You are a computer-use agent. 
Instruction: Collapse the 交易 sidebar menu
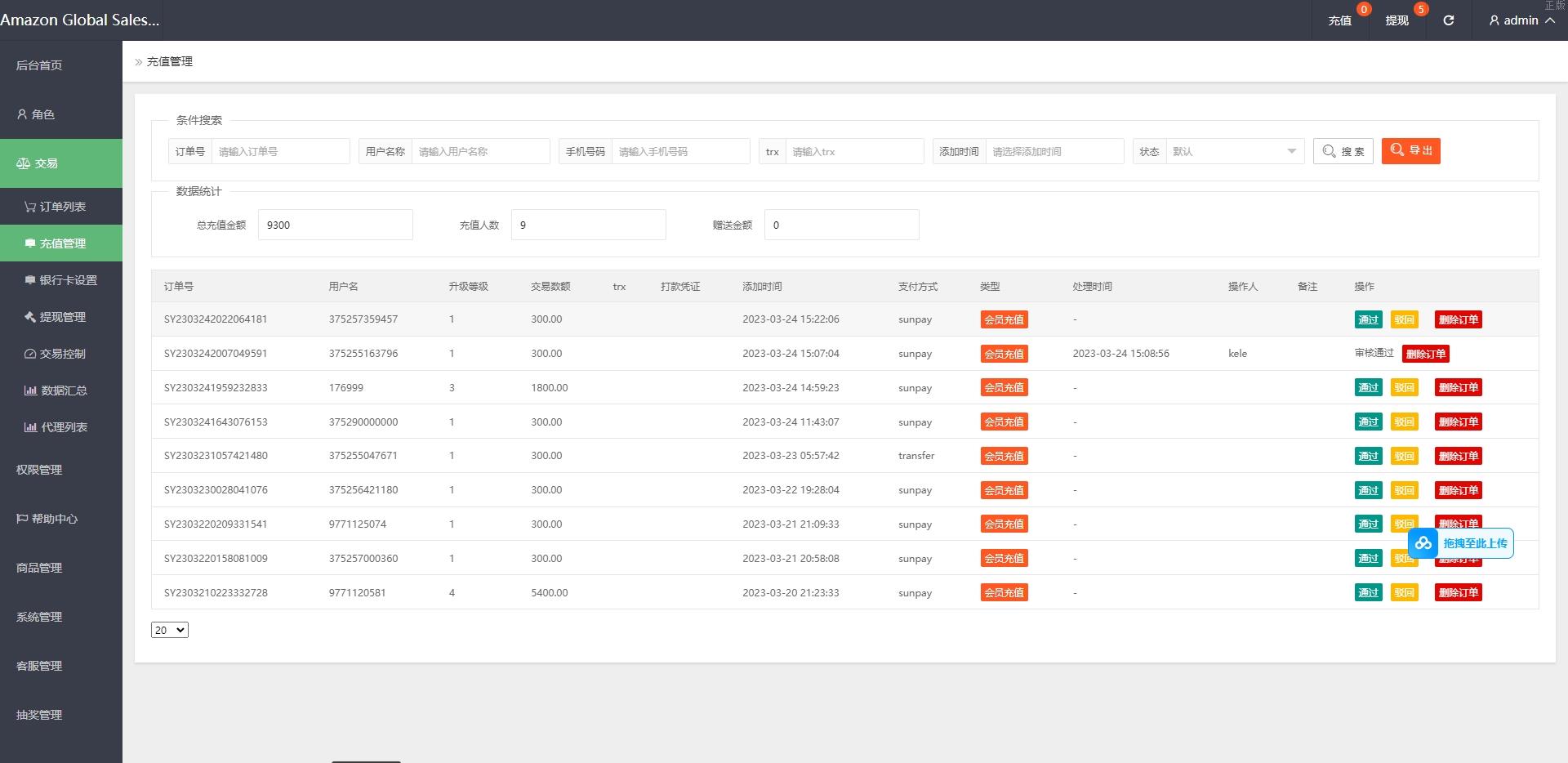[x=61, y=163]
